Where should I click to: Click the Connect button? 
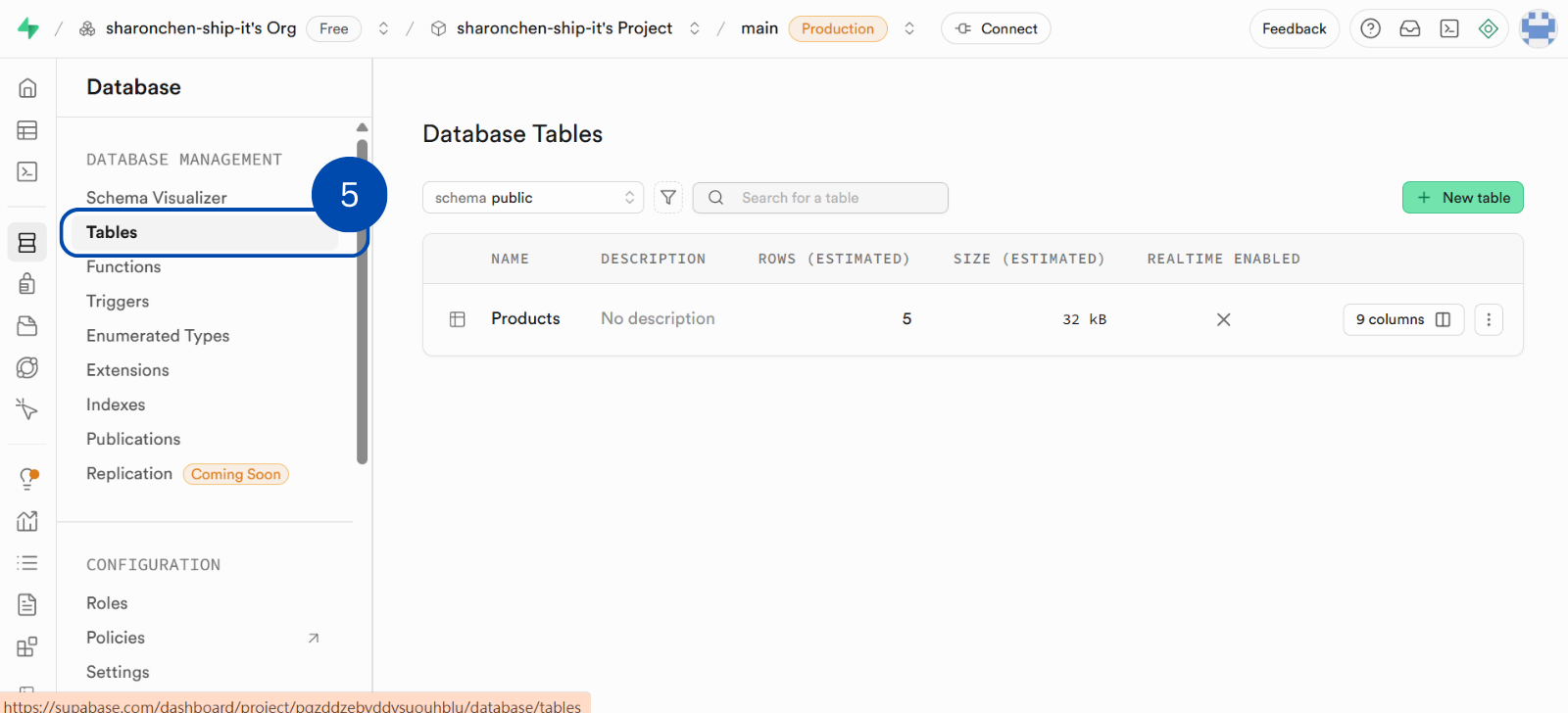[x=996, y=29]
